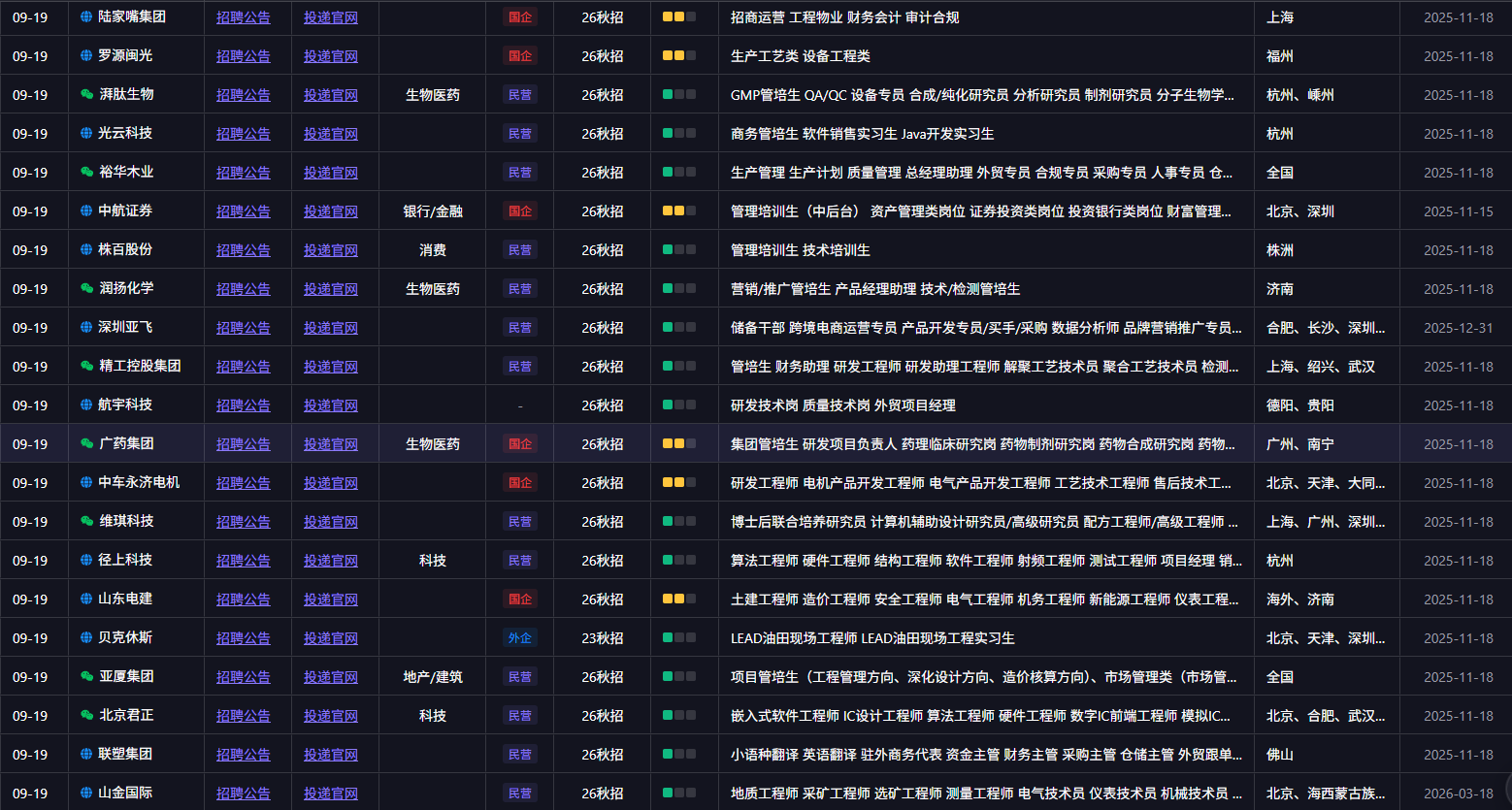Click location 株洲 in 株百股份 row
Viewport: 1512px width, 810px height.
(1280, 250)
